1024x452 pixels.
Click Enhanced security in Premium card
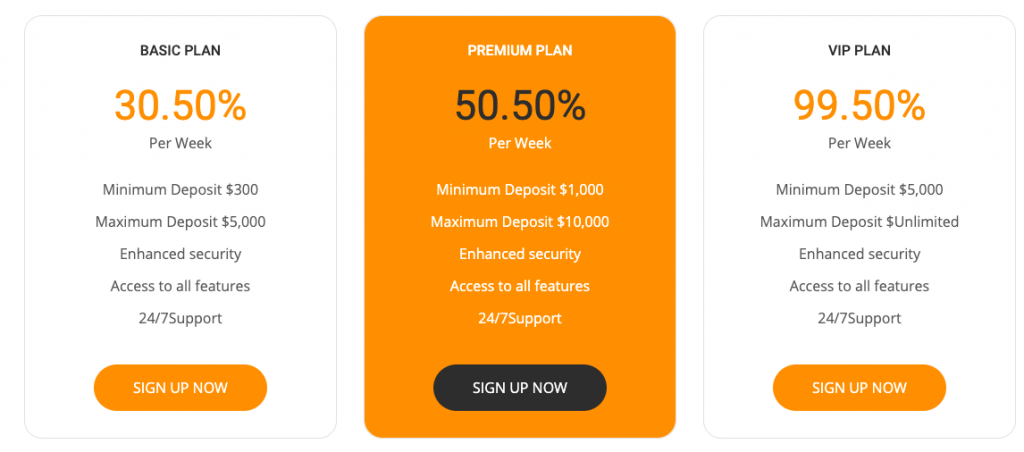(520, 254)
